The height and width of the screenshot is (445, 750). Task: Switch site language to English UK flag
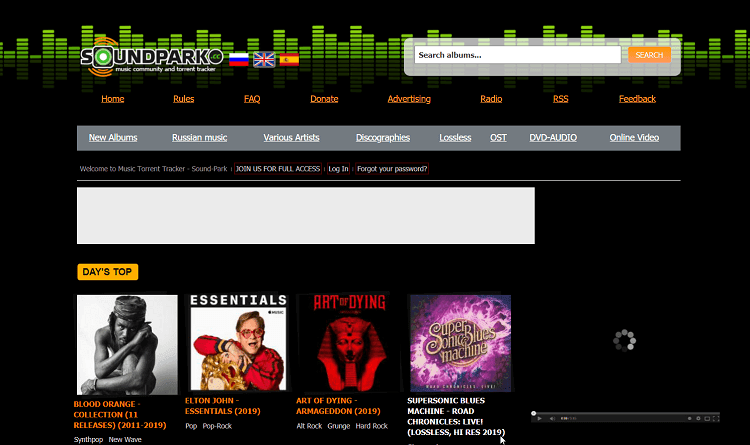click(264, 59)
